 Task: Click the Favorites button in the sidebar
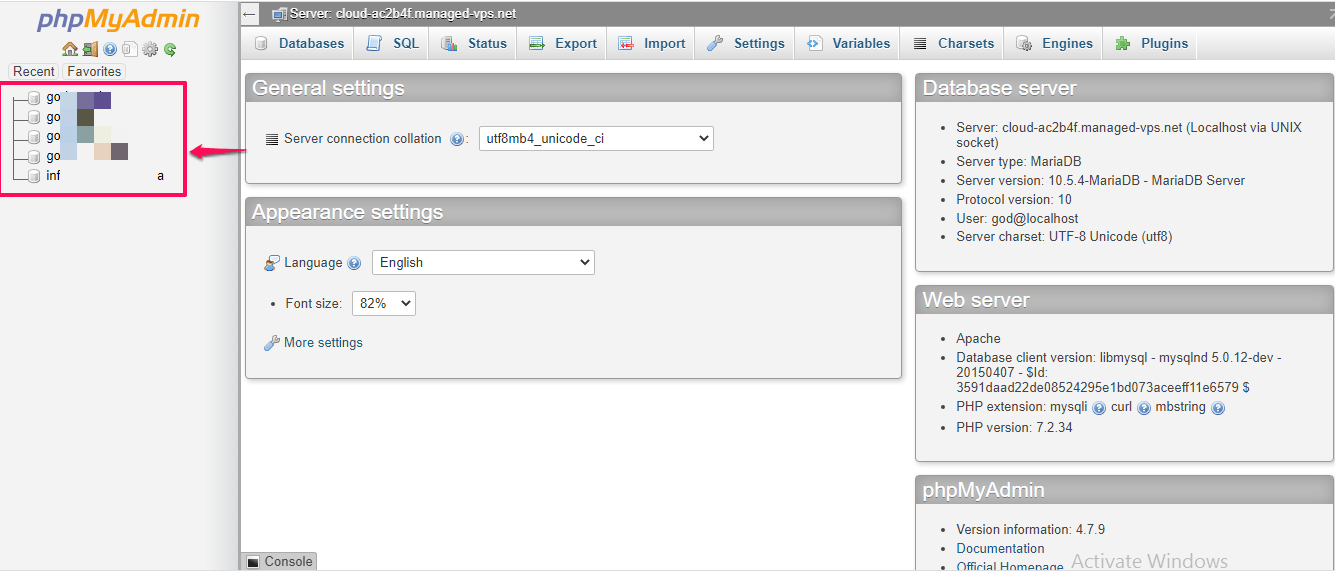pos(94,71)
